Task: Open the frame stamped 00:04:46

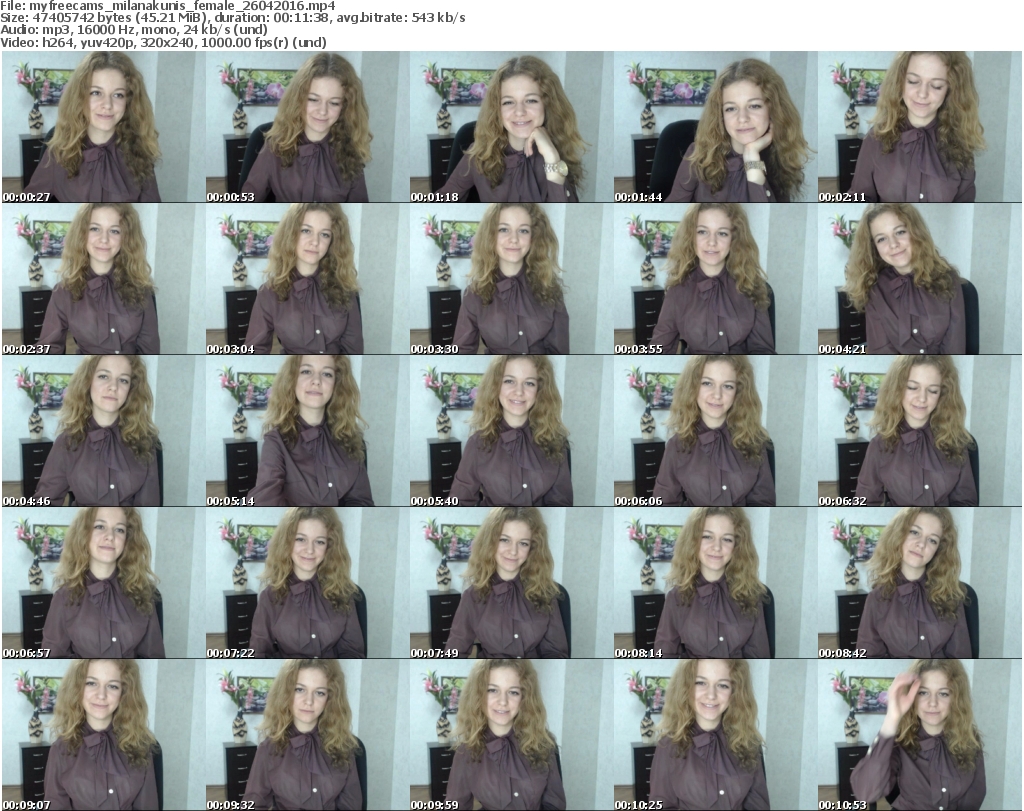Action: [x=103, y=431]
